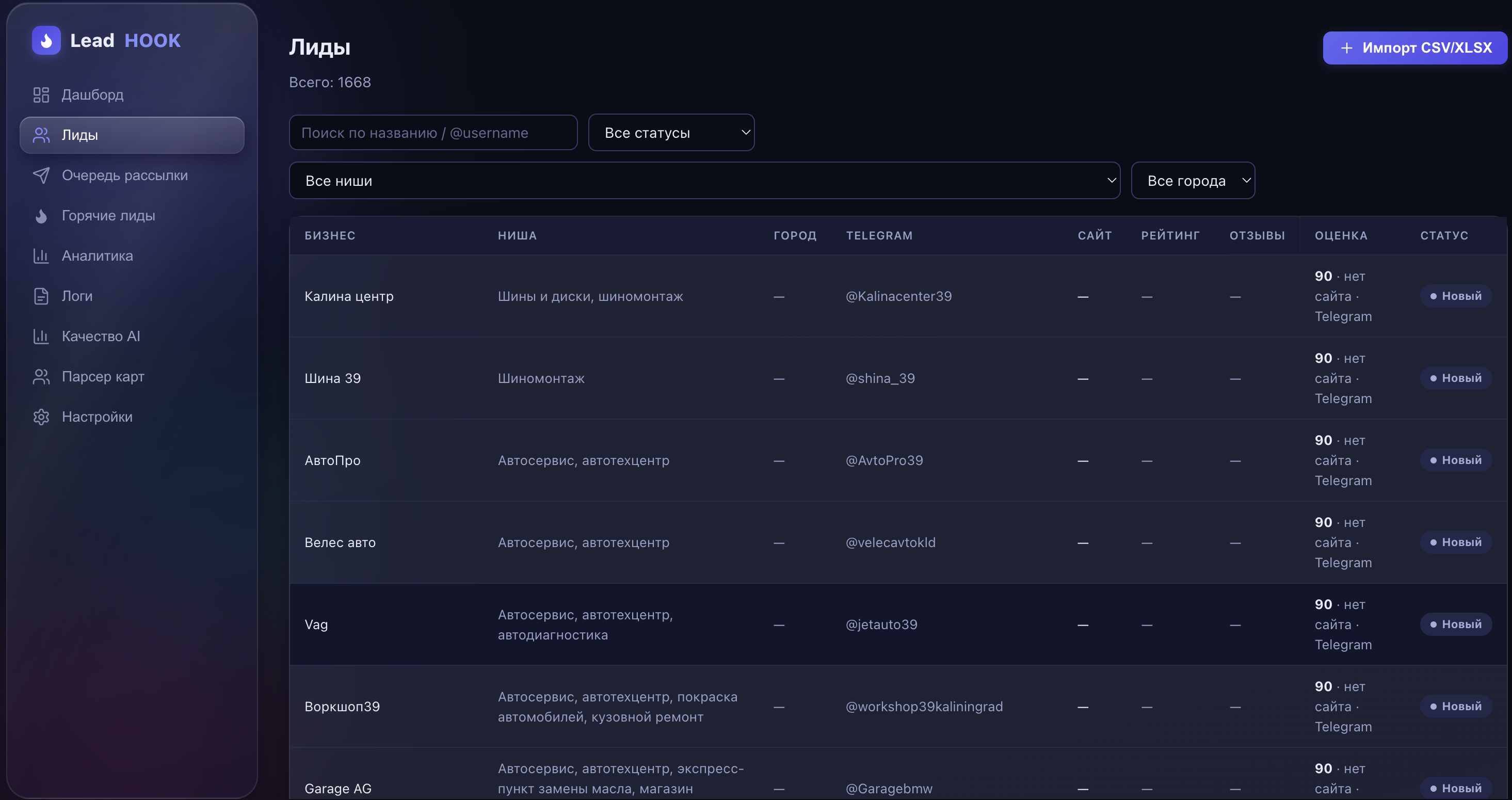Image resolution: width=1512 pixels, height=800 pixels.
Task: Open the Парсер карт page
Action: click(132, 376)
